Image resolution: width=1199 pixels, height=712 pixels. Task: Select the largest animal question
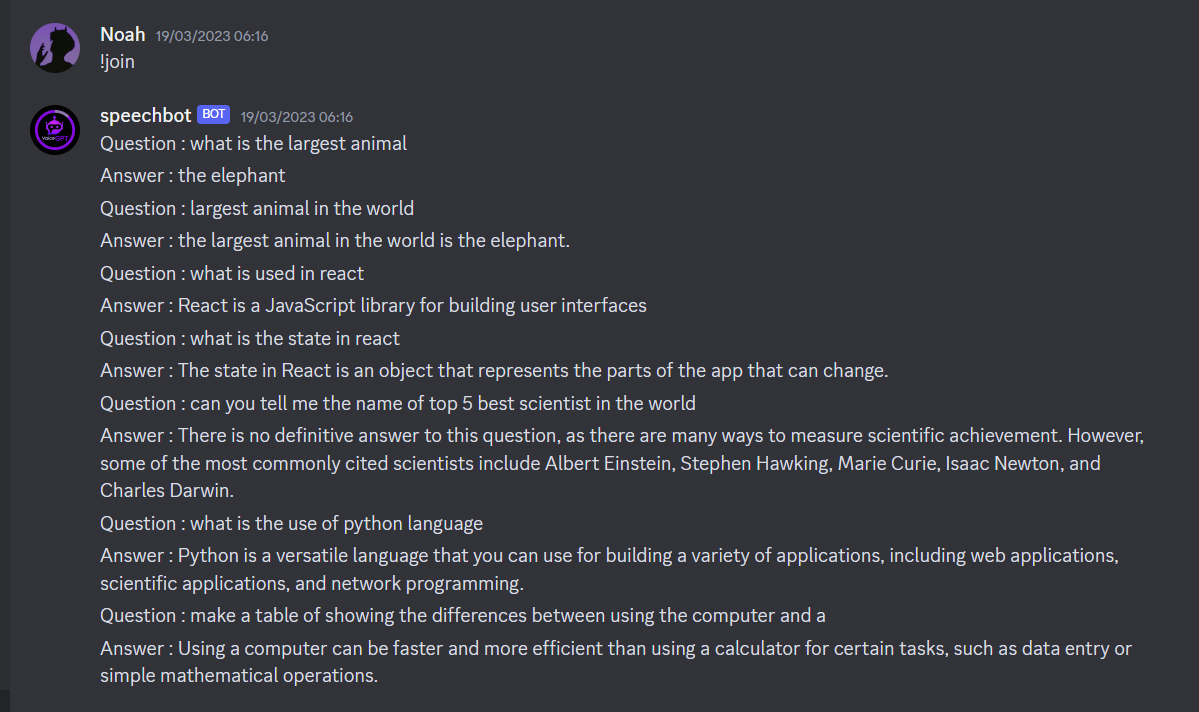click(253, 143)
